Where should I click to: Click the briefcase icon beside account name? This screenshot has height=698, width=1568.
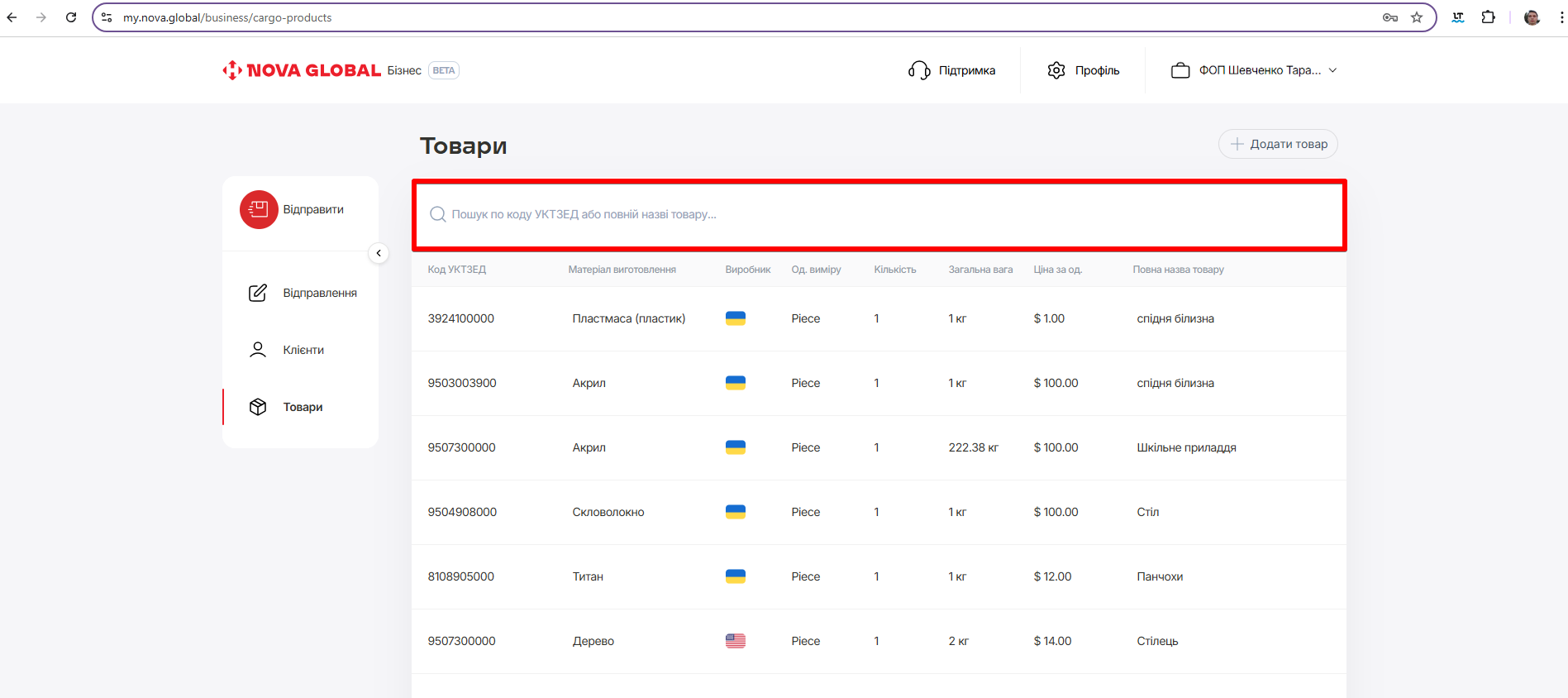1180,70
